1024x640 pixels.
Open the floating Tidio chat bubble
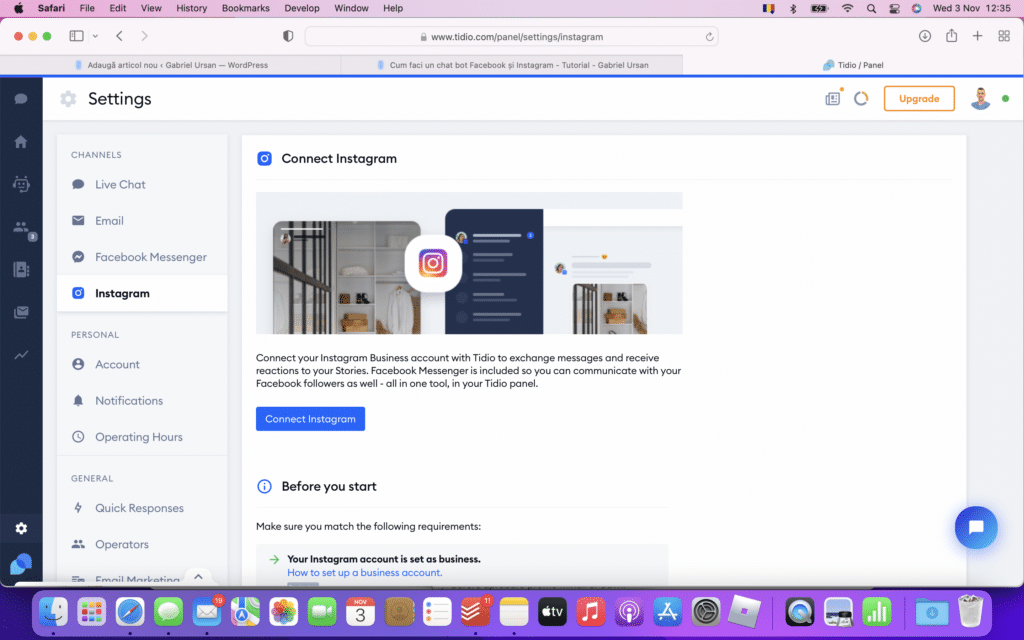(976, 527)
